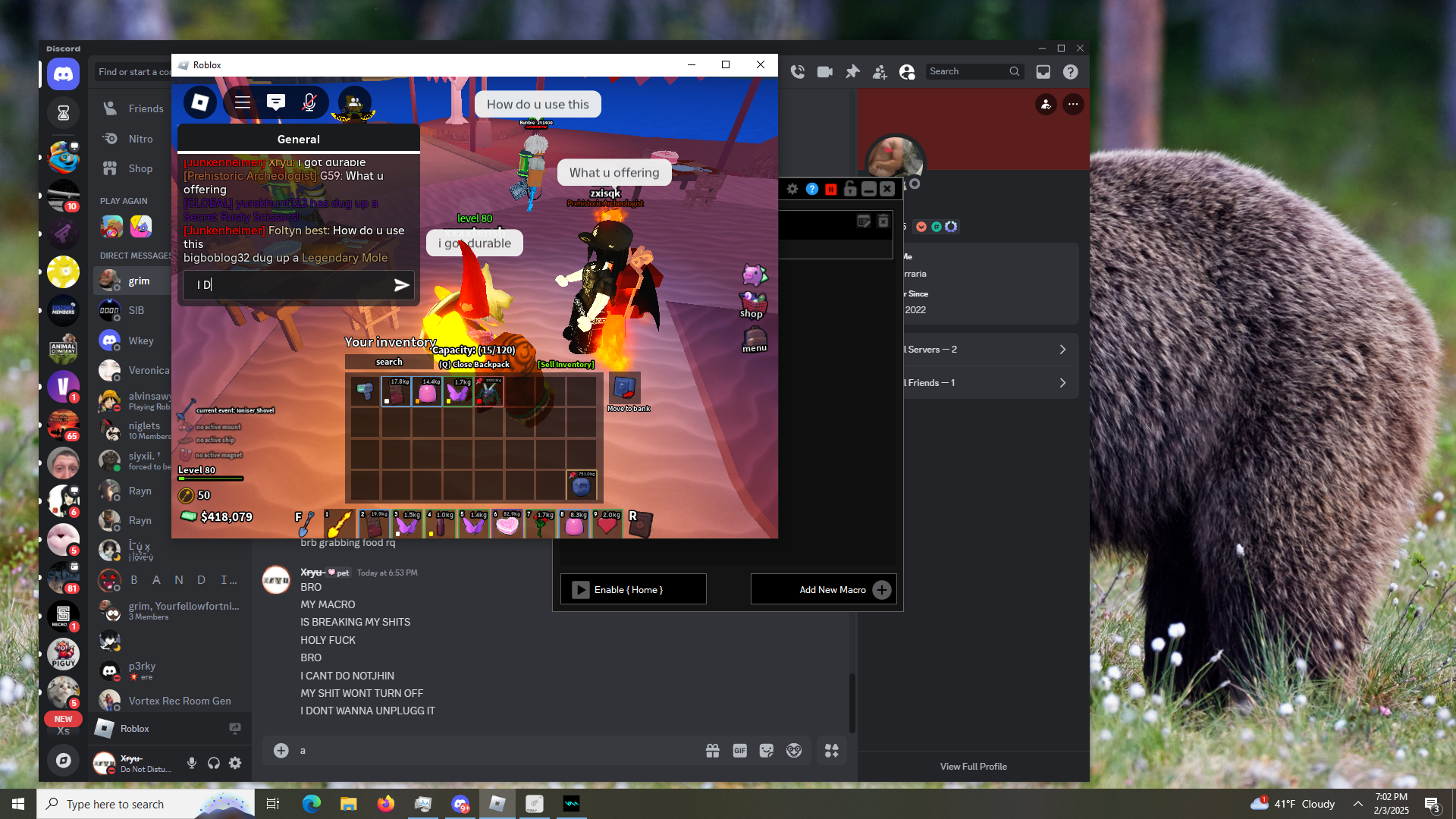
Task: Toggle the Roblox chat window icon
Action: pos(276,102)
